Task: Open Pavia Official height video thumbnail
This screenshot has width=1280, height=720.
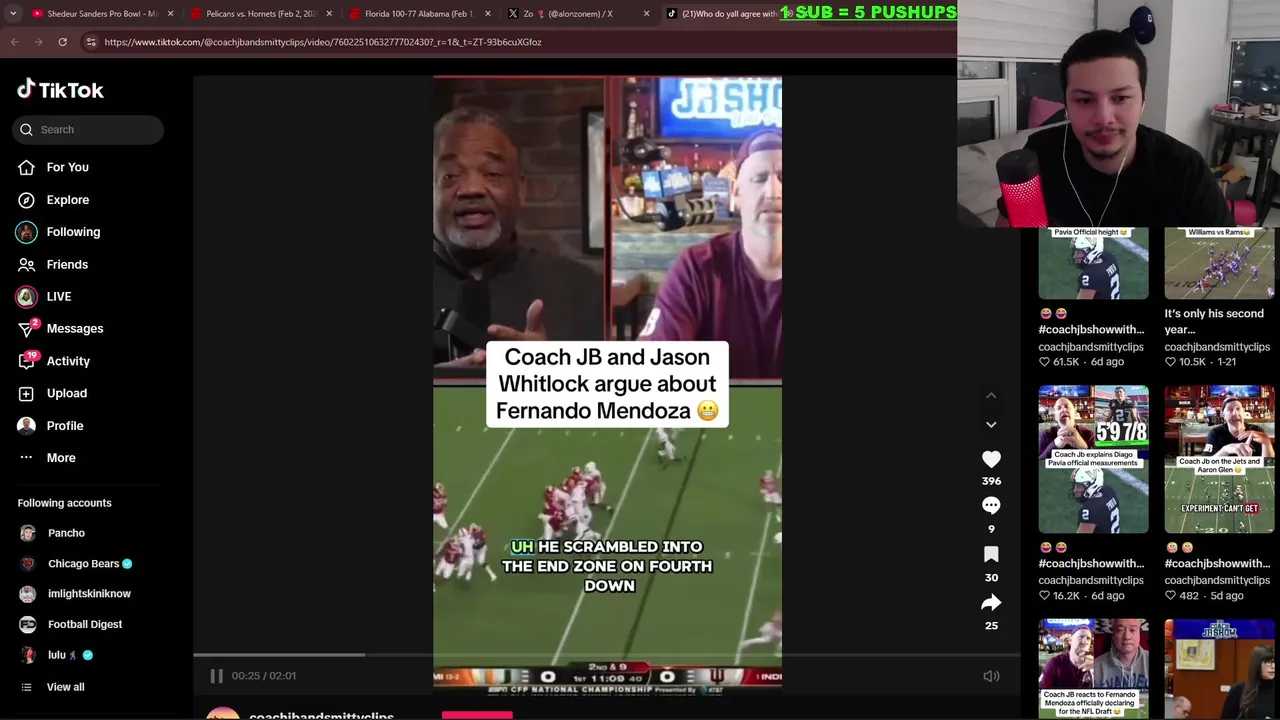Action: (1093, 263)
